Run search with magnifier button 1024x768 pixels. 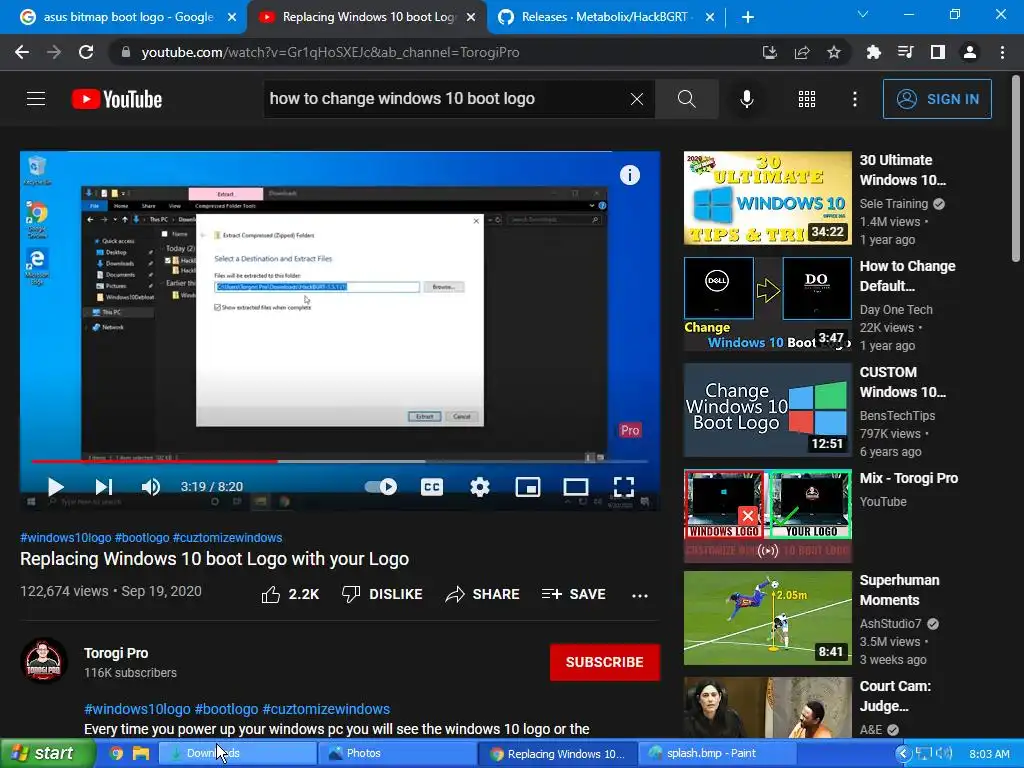686,99
